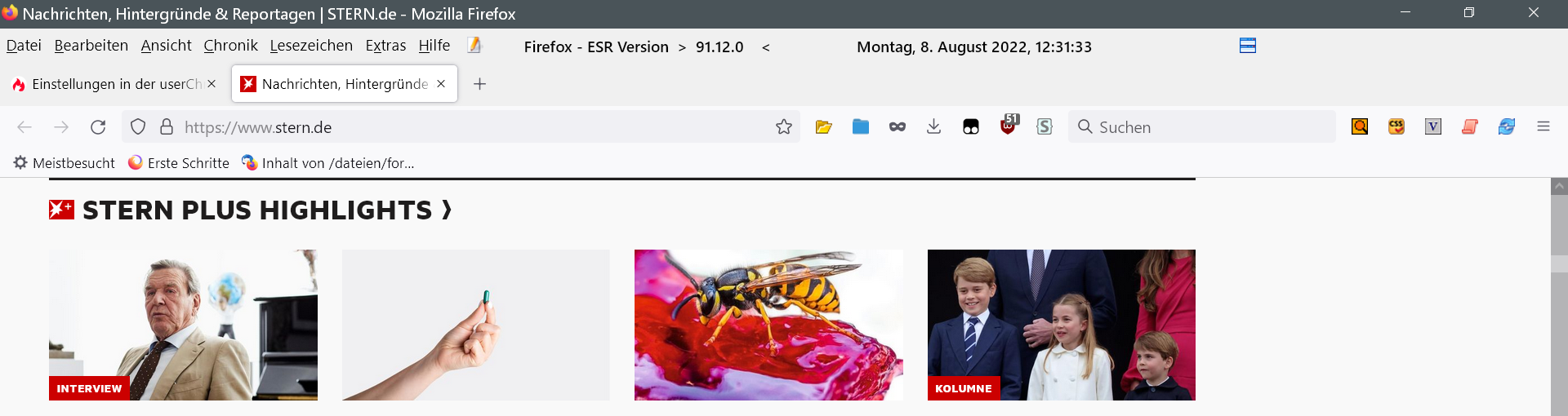The width and height of the screenshot is (1568, 416).
Task: Click the uBlock Origin shield icon
Action: click(1009, 125)
